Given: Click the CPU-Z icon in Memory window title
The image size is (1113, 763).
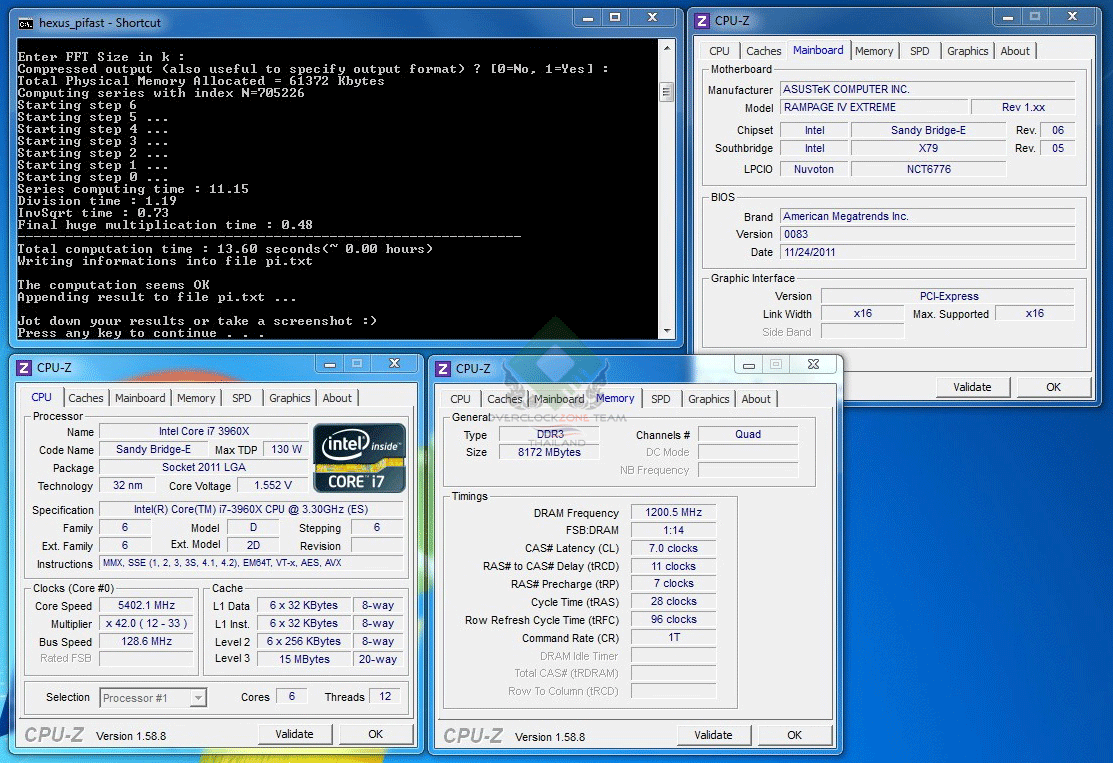Looking at the screenshot, I should pyautogui.click(x=443, y=368).
